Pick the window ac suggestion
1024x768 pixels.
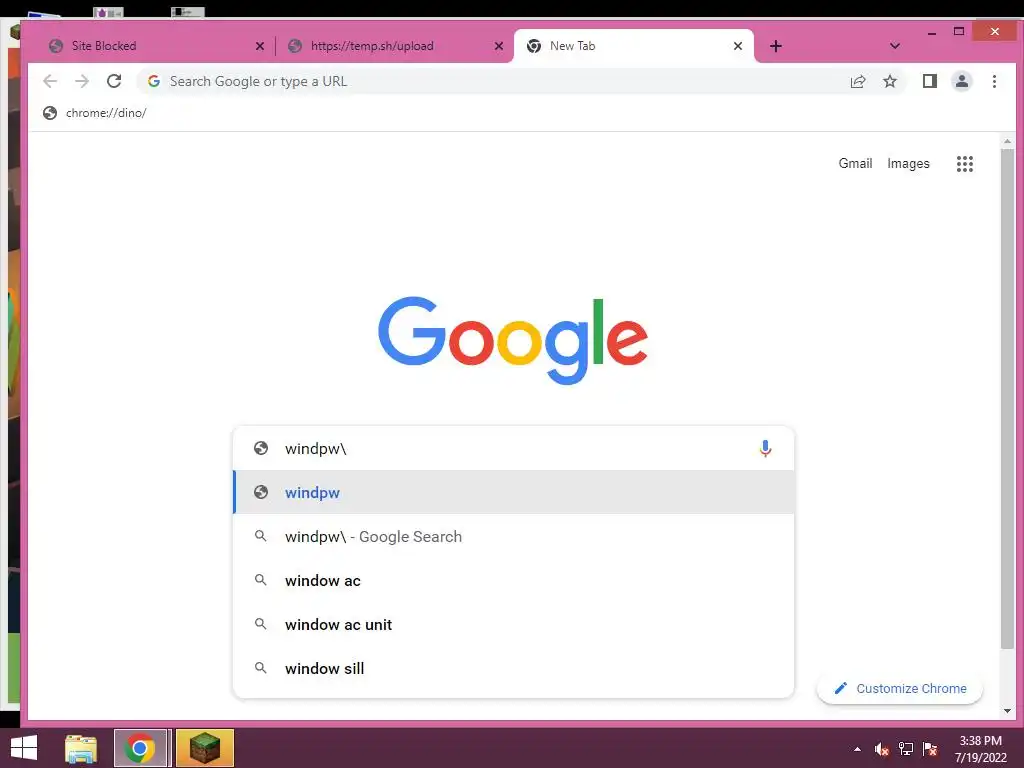[513, 581]
